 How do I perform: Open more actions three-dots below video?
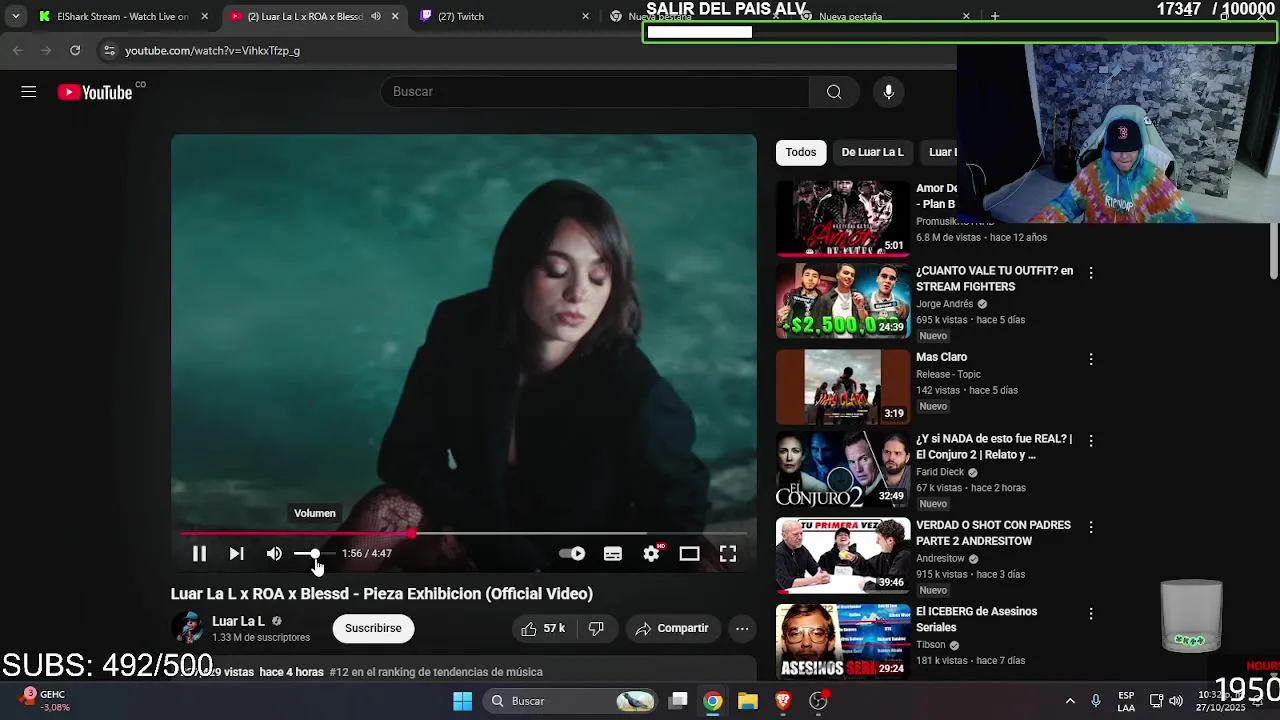coord(742,628)
